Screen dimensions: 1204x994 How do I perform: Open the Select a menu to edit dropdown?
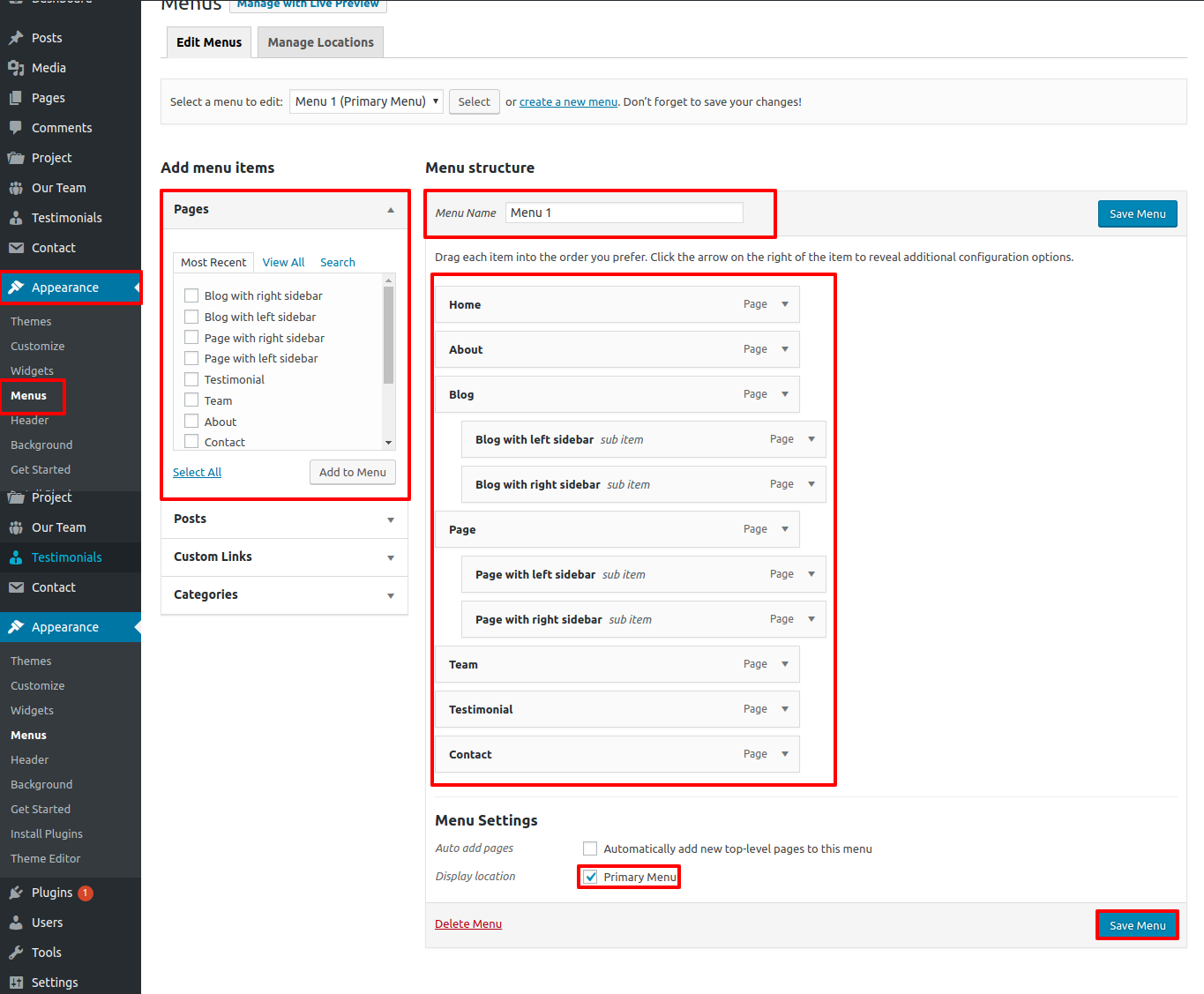tap(366, 101)
